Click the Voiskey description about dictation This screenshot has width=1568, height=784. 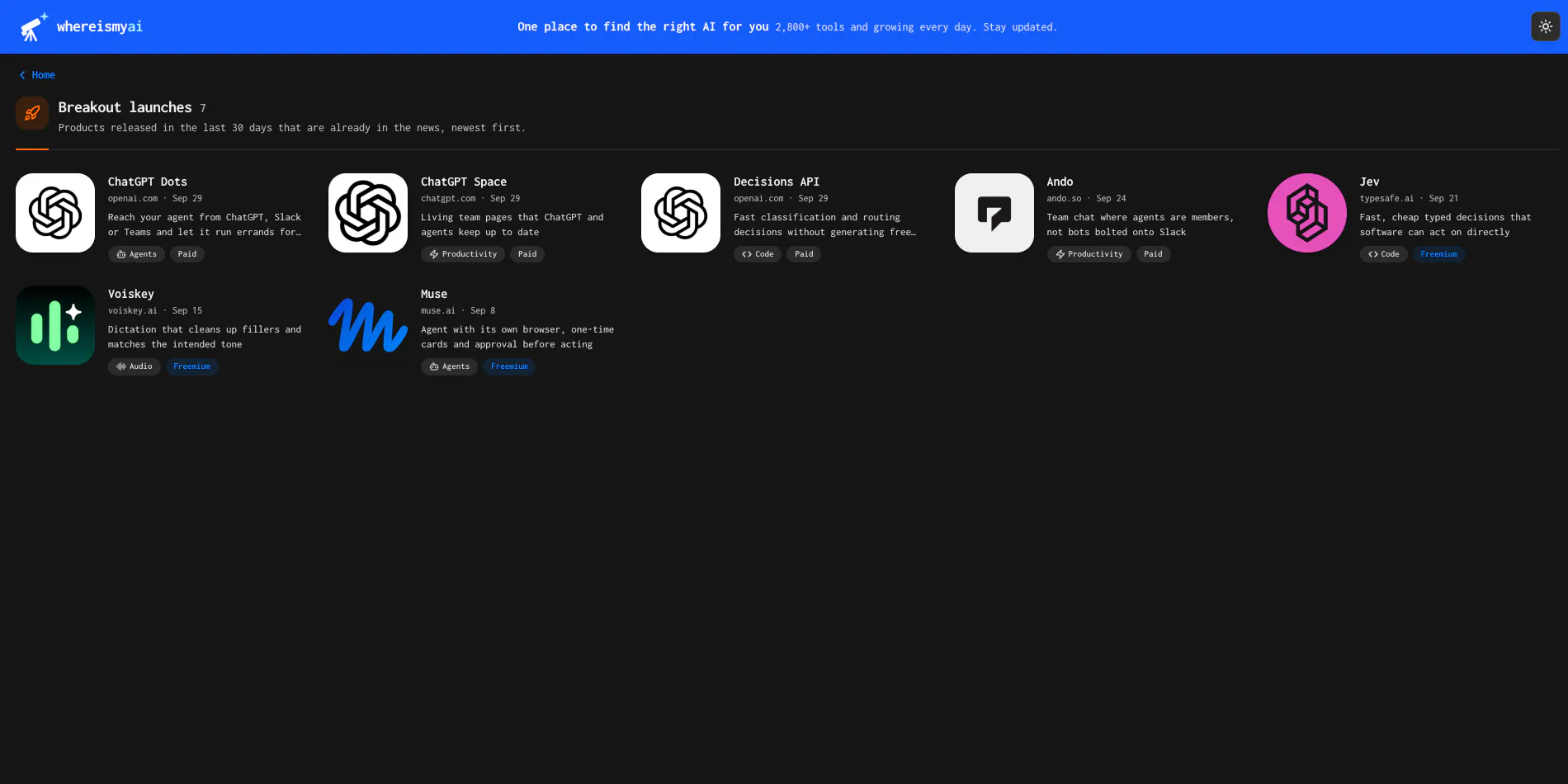coord(205,337)
